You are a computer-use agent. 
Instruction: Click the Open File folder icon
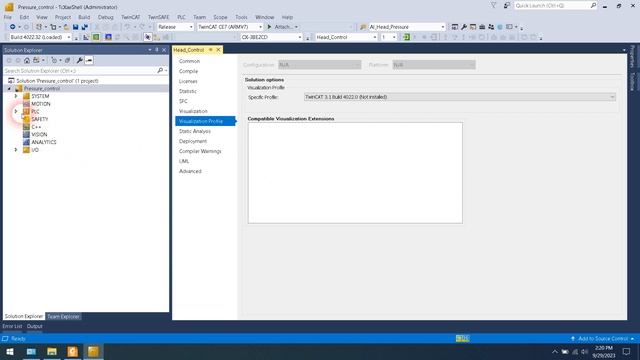click(66, 27)
